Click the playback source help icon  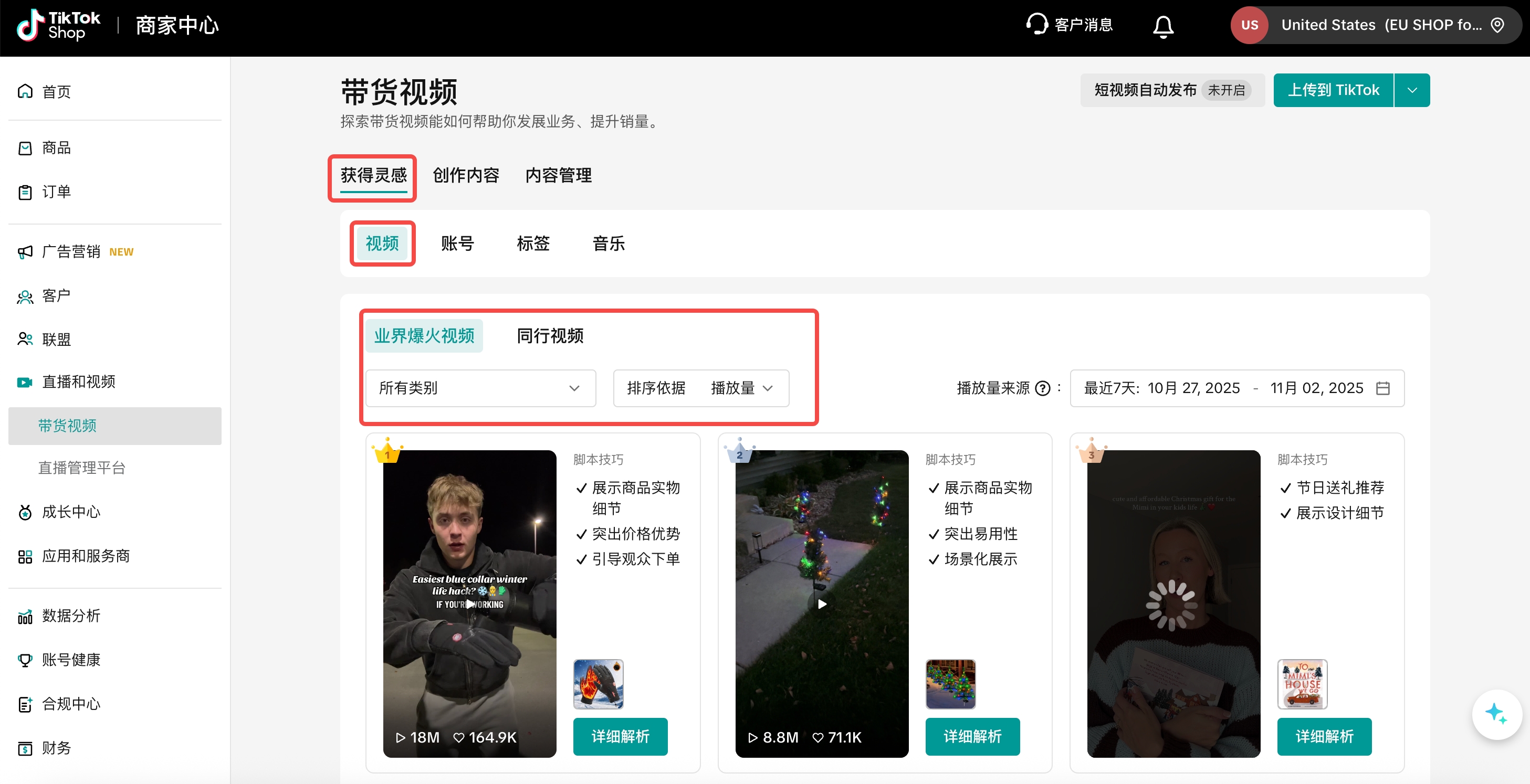(x=1042, y=388)
